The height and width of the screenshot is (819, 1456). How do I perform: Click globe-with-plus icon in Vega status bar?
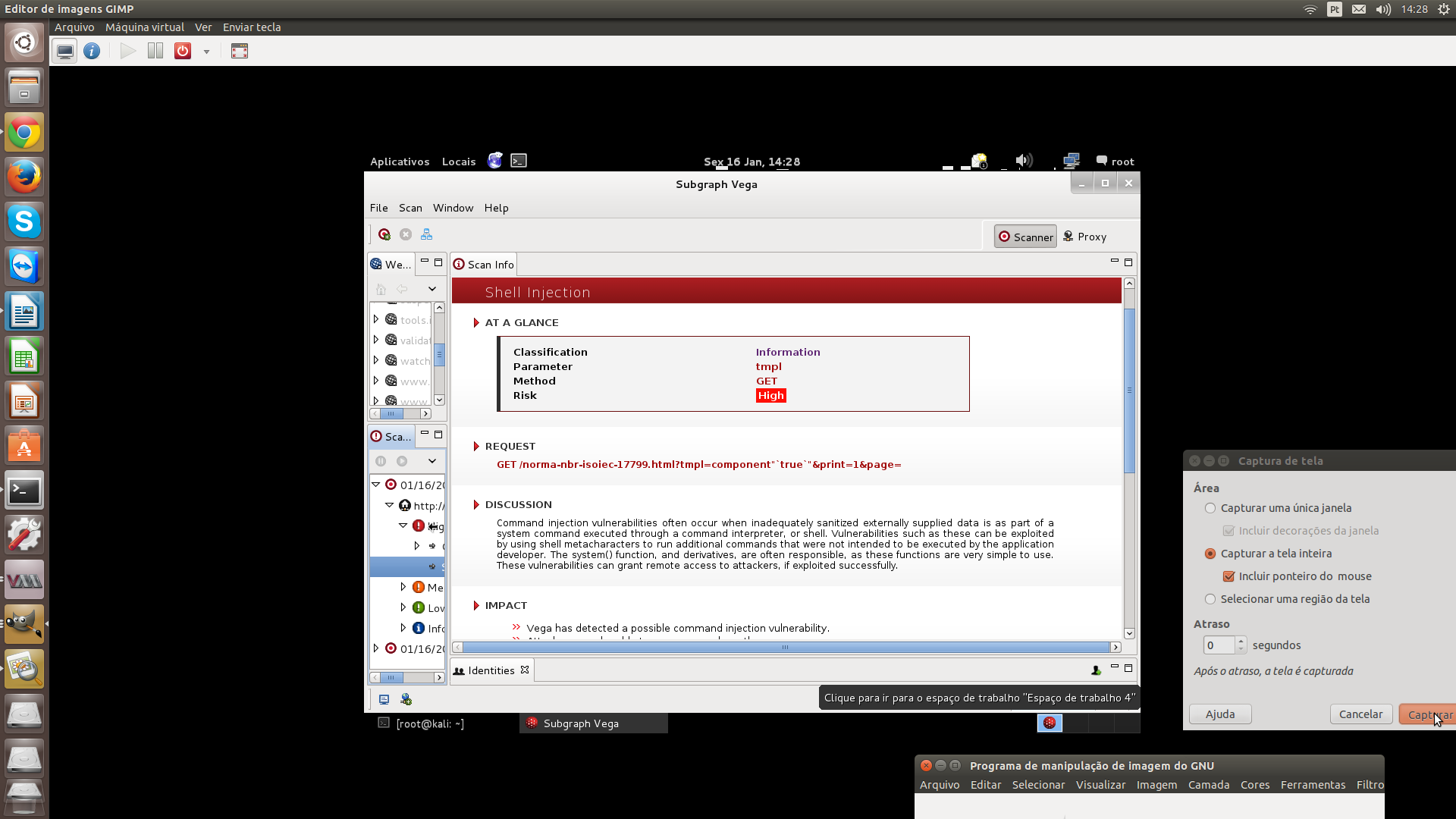[x=406, y=699]
